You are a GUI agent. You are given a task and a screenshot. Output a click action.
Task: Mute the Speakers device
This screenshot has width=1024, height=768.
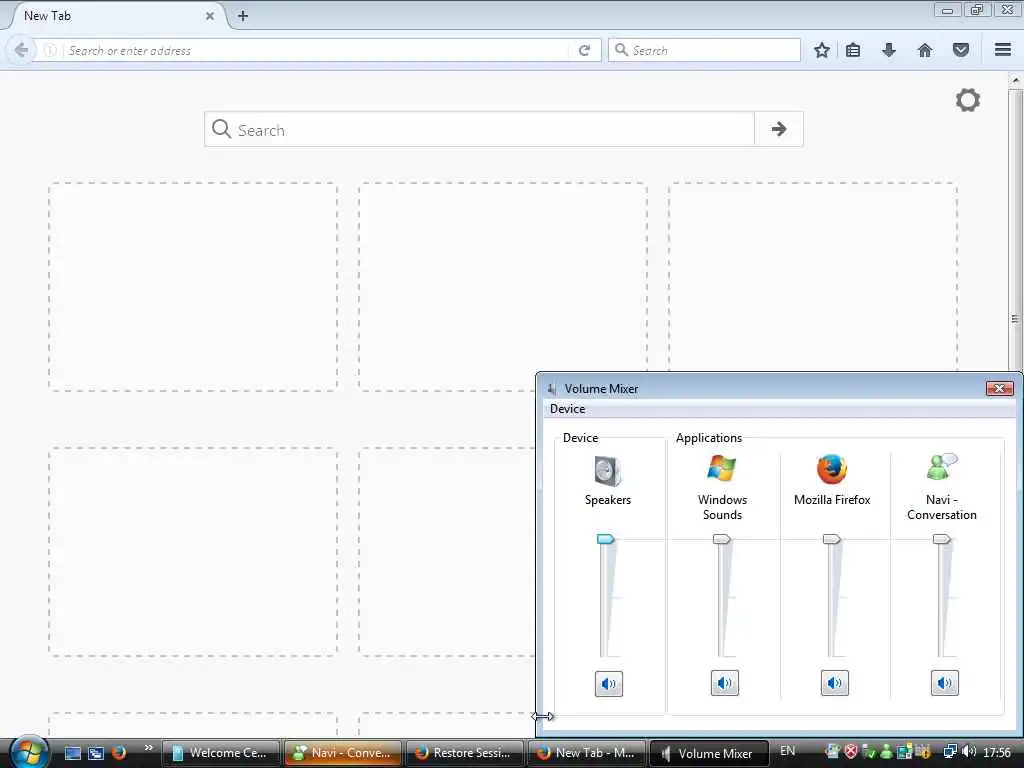[609, 684]
